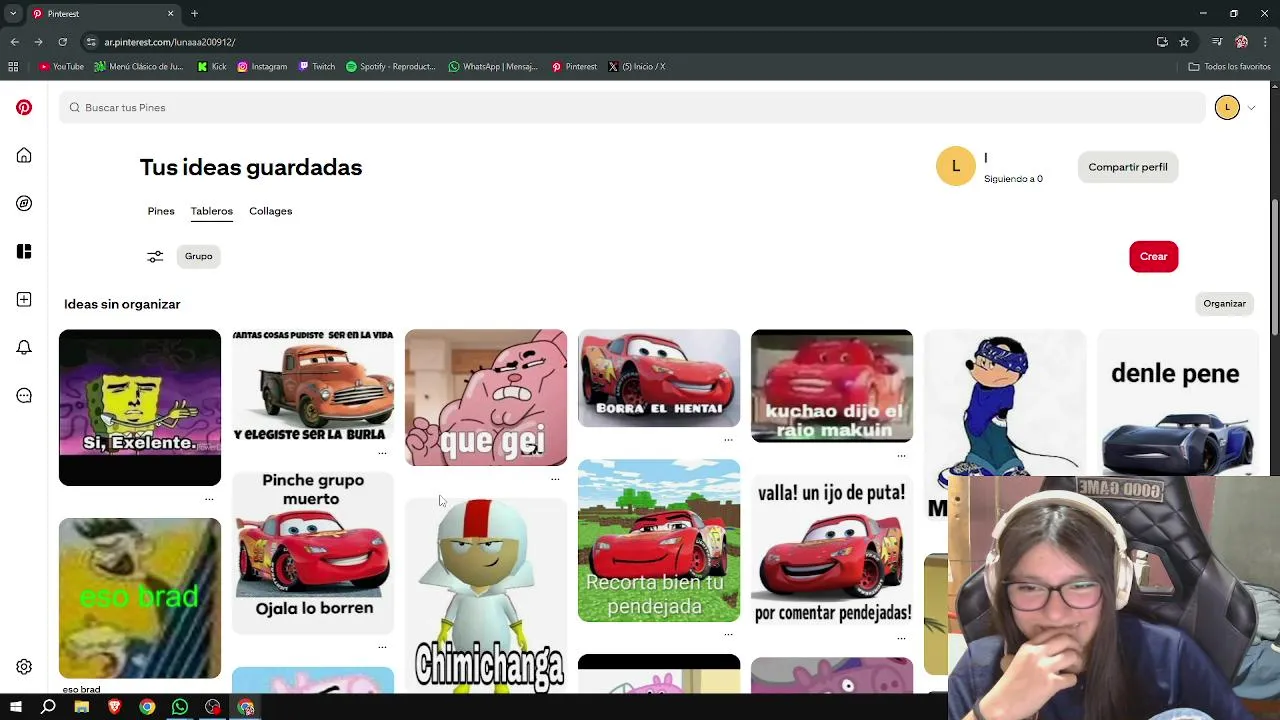Expand the accounts chevron next to avatar
Screen dimensions: 1280x720
[x=1251, y=107]
